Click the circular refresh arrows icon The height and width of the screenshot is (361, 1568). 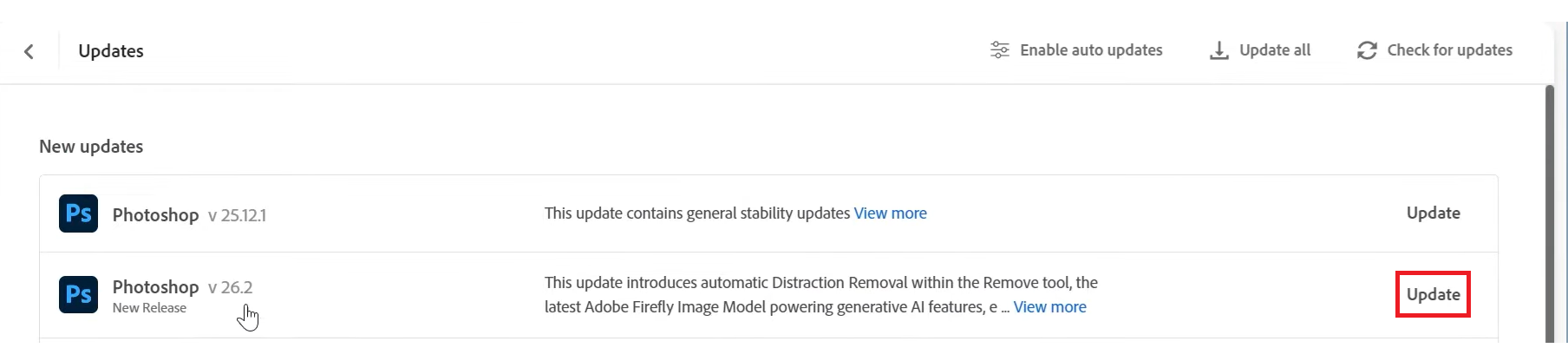(x=1367, y=50)
